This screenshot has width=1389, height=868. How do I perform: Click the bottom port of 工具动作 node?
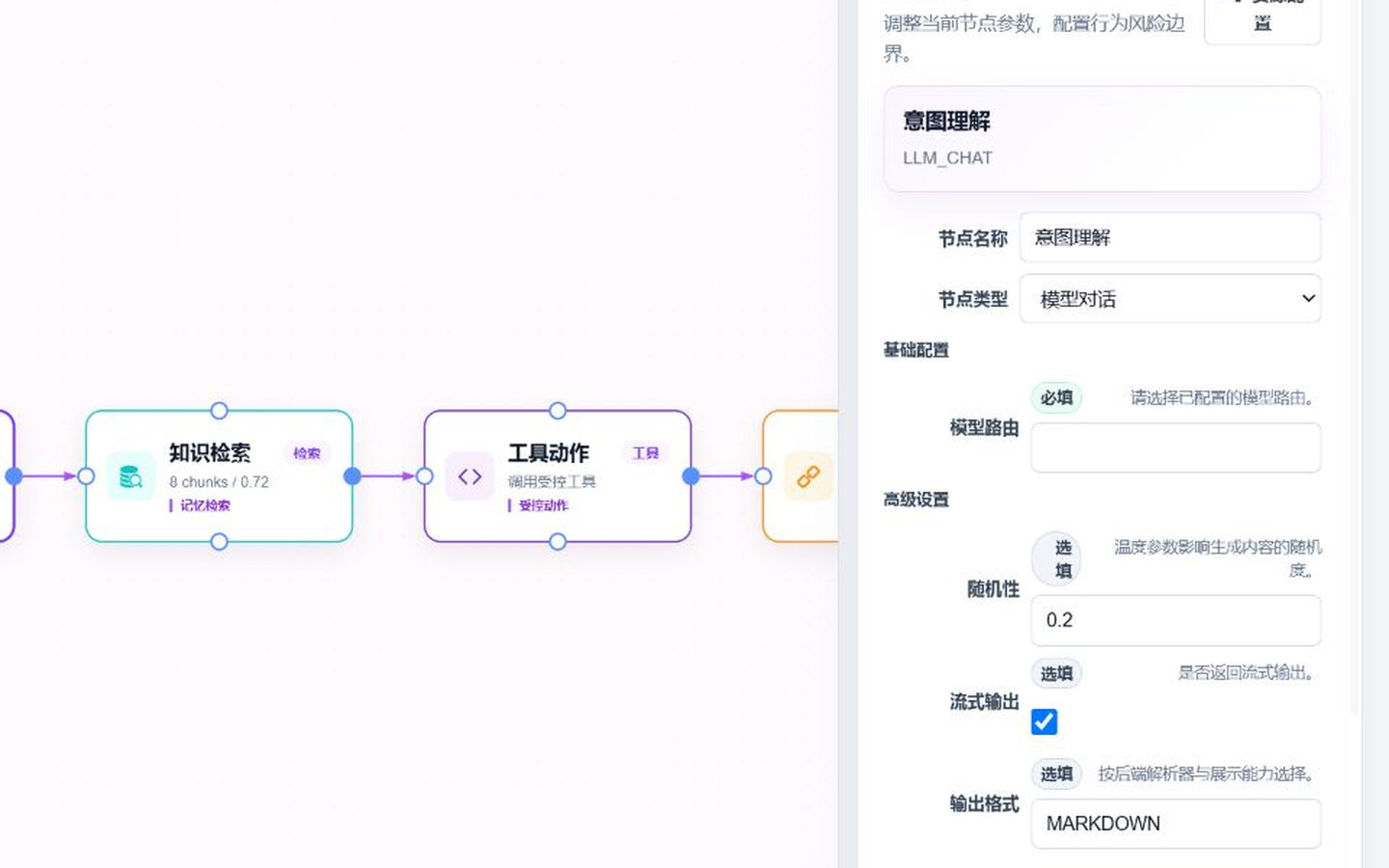(x=558, y=542)
